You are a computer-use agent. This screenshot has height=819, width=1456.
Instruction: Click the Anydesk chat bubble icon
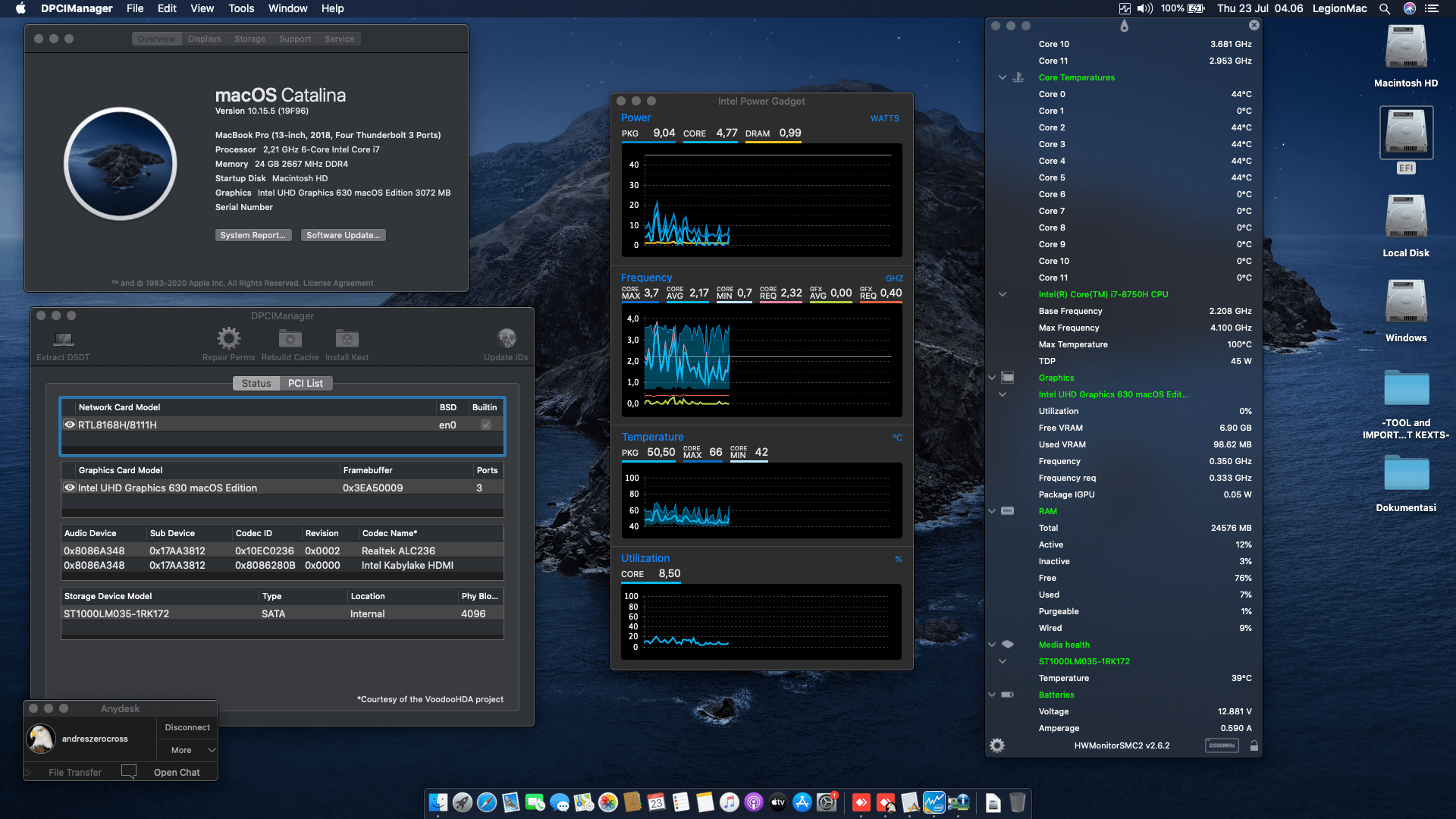(x=129, y=772)
